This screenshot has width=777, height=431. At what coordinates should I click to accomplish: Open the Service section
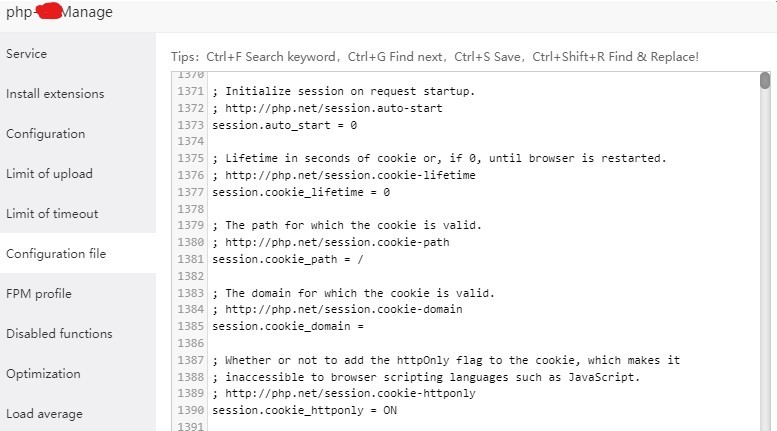click(27, 54)
